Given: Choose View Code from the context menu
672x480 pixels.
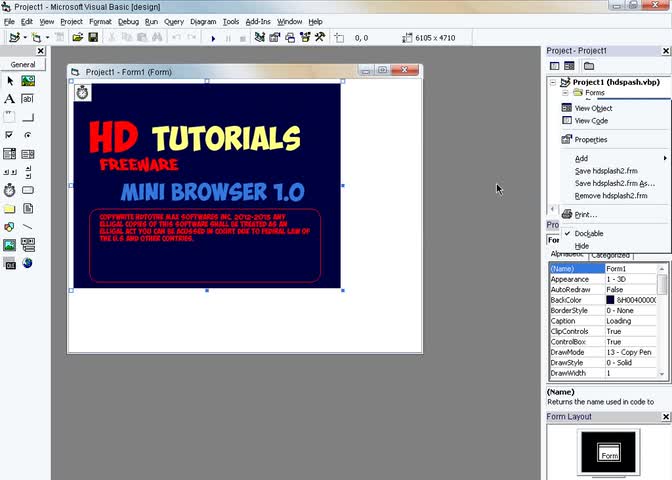Looking at the screenshot, I should [615, 121].
